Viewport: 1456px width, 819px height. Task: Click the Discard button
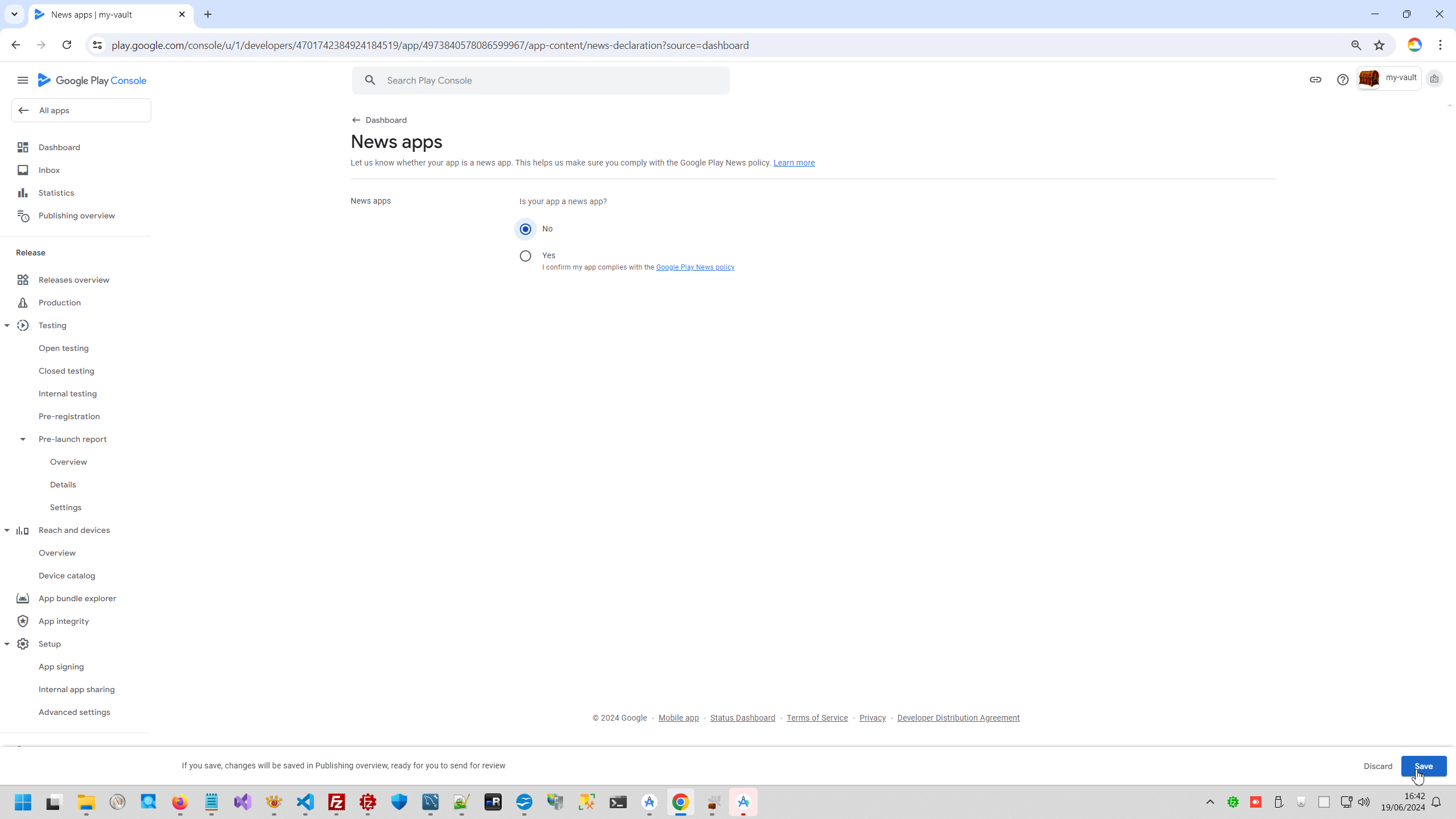coord(1378,766)
